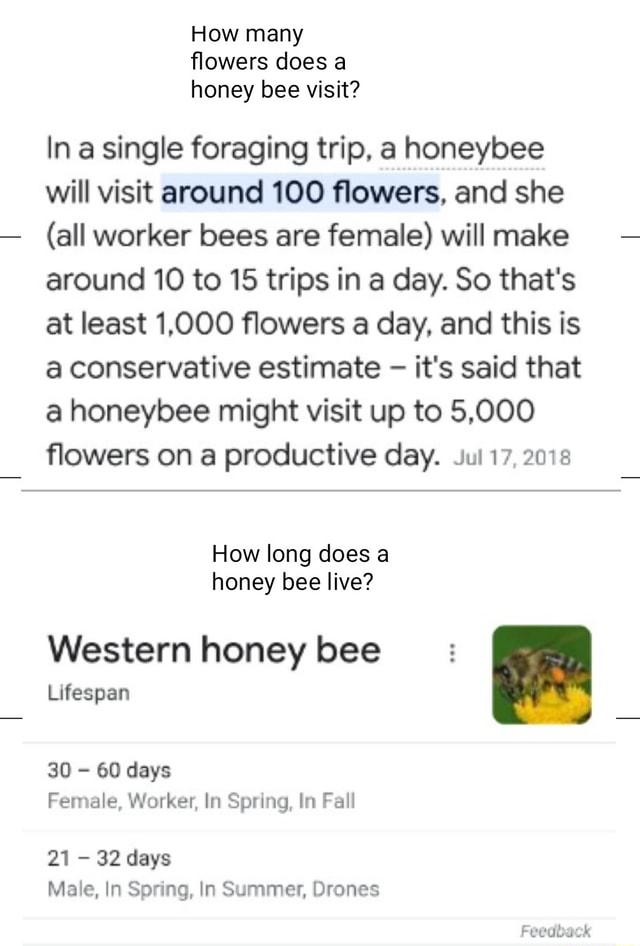Open the bee on yellow flower thumbnail
Image resolution: width=640 pixels, height=946 pixels.
[541, 674]
